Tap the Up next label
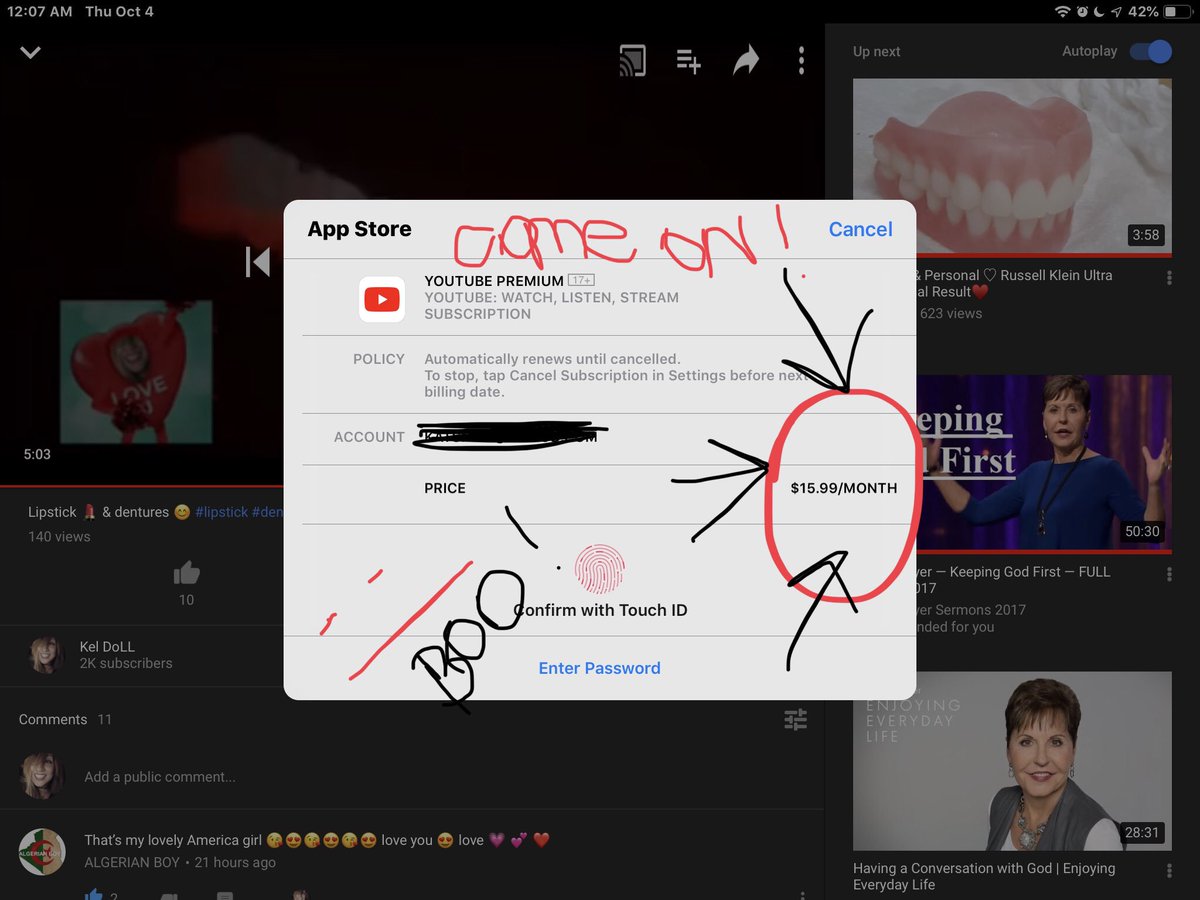 tap(877, 51)
